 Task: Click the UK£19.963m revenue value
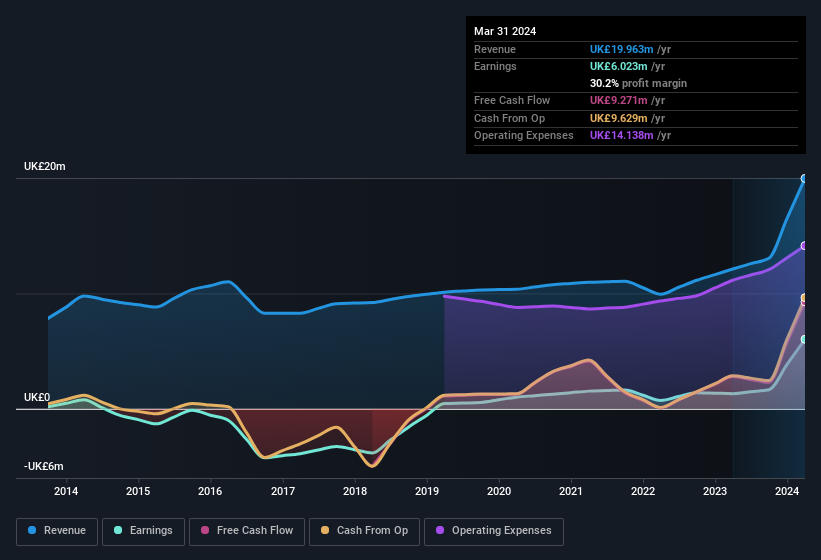click(x=622, y=49)
